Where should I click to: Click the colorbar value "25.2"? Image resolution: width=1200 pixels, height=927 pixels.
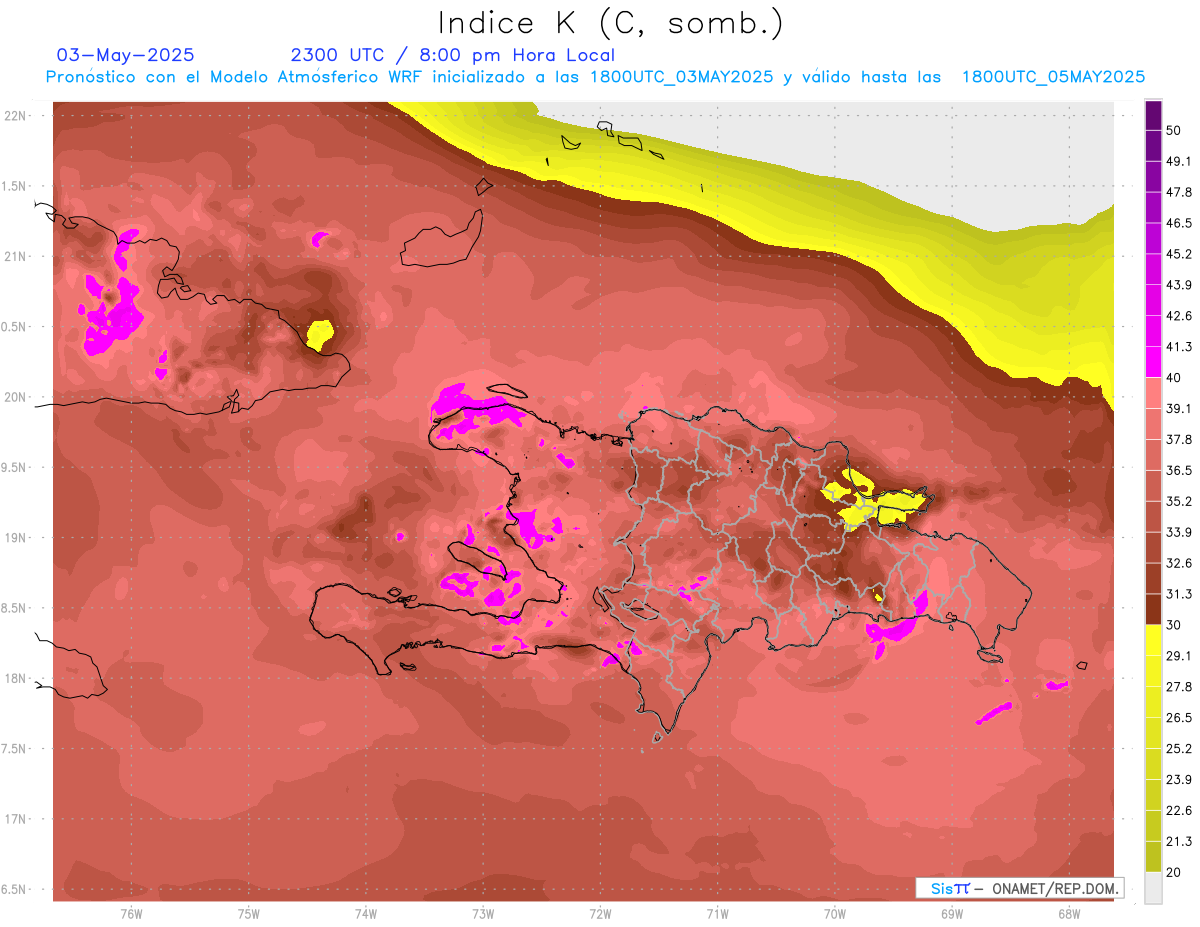(x=1179, y=749)
